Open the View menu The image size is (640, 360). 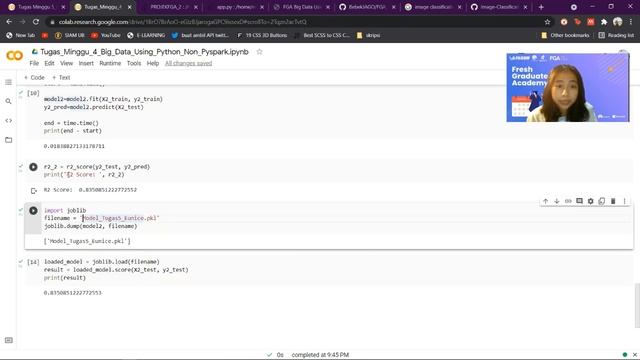coord(66,63)
